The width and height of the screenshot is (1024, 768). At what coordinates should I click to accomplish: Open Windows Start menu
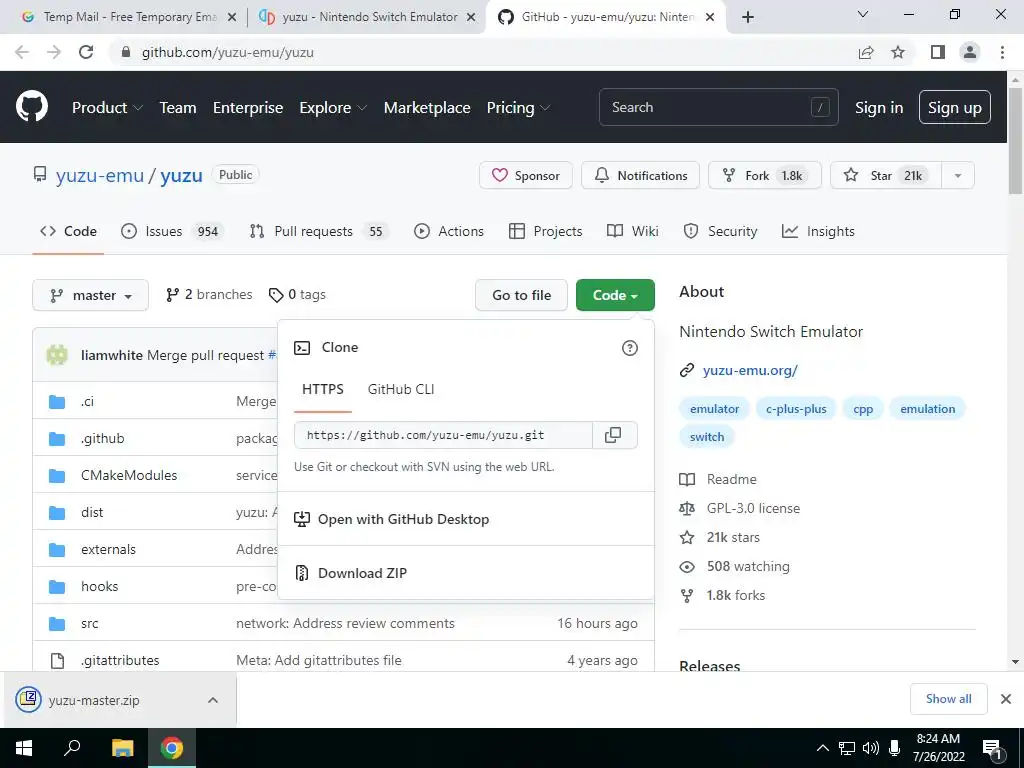(24, 748)
